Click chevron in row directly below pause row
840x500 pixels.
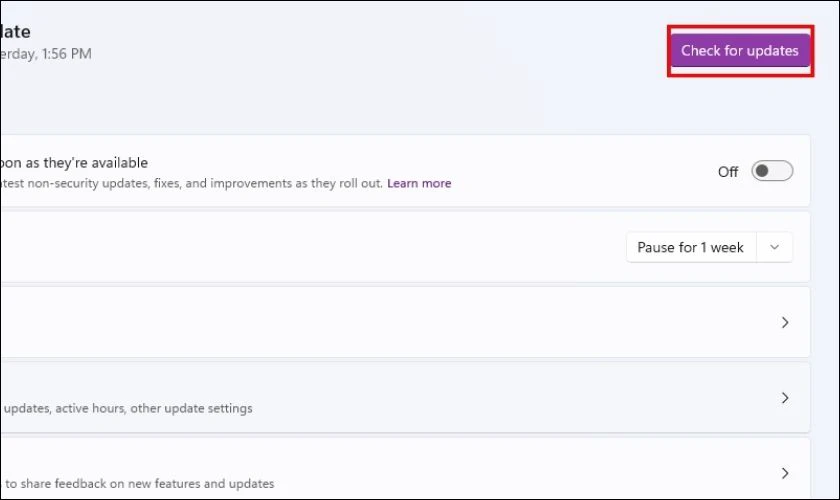785,322
